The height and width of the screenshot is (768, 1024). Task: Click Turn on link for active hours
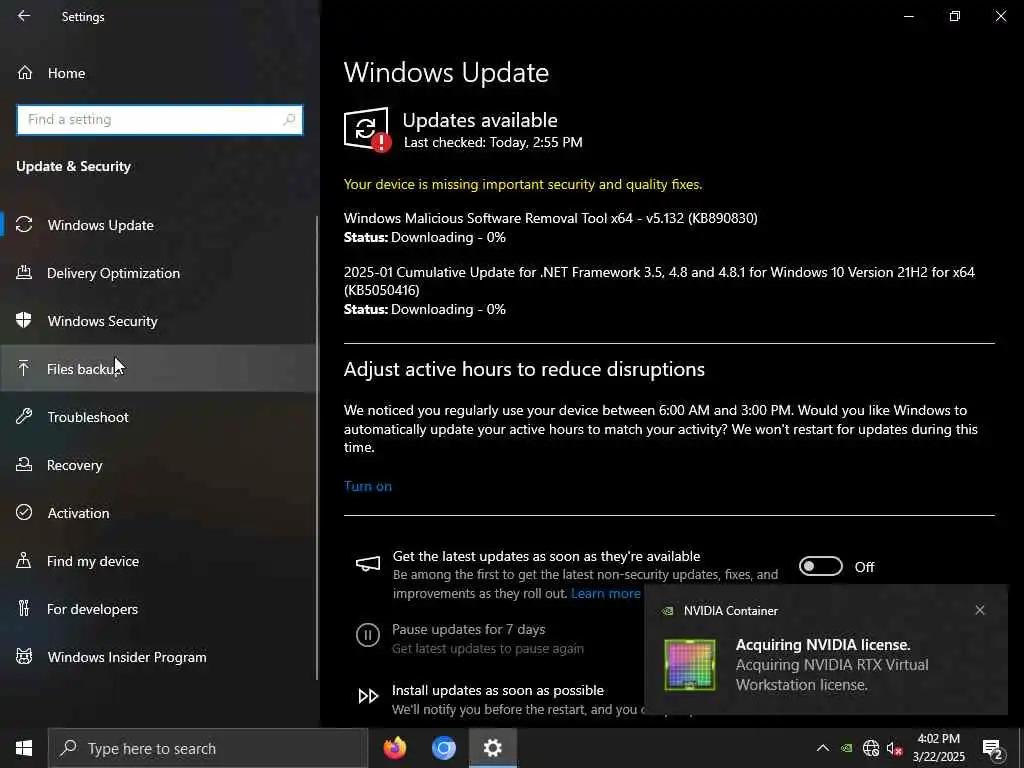click(368, 486)
